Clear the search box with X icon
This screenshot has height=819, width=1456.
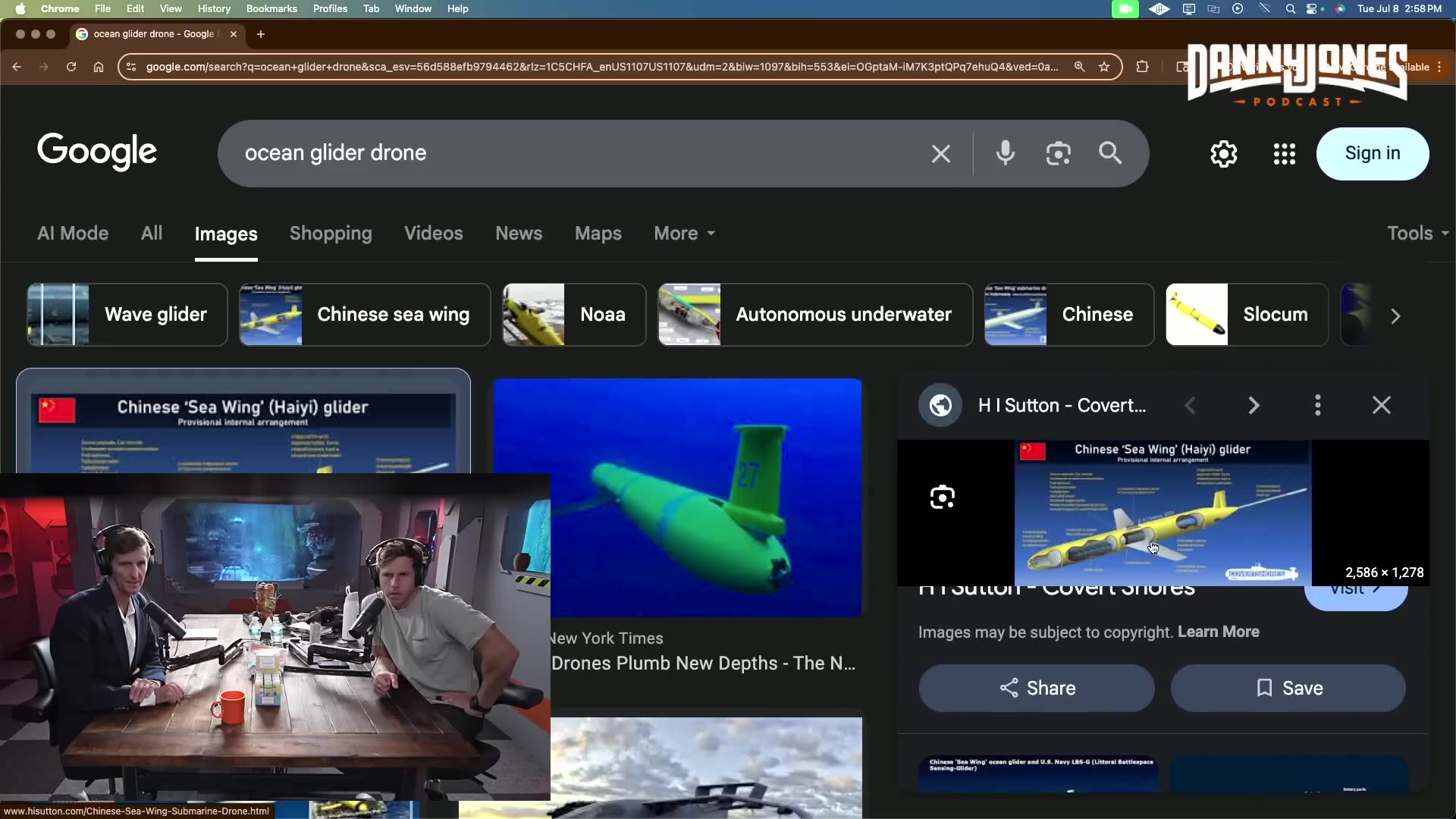point(941,154)
